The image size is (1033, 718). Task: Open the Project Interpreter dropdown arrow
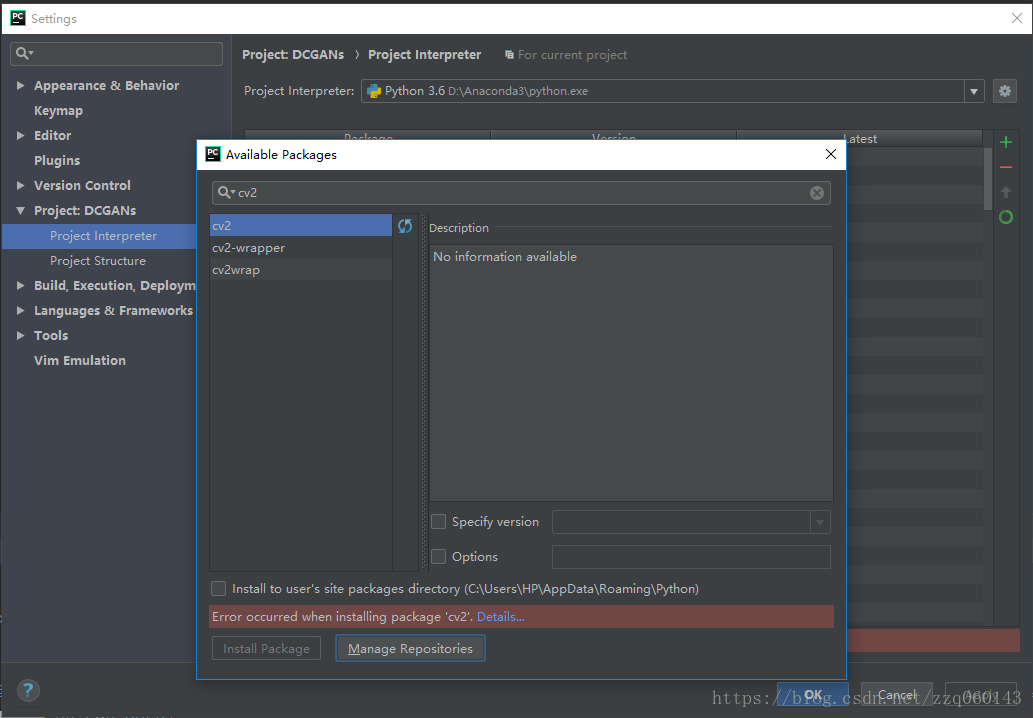click(x=974, y=92)
